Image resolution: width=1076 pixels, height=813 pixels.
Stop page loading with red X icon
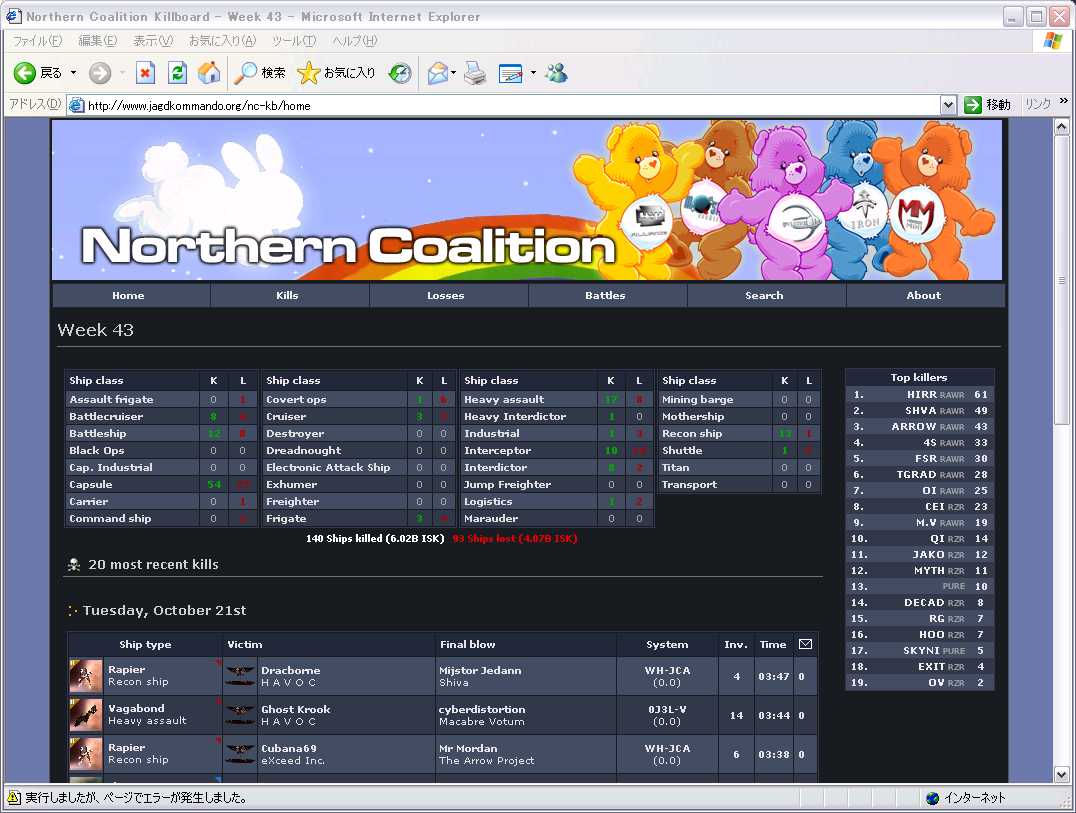coord(145,73)
